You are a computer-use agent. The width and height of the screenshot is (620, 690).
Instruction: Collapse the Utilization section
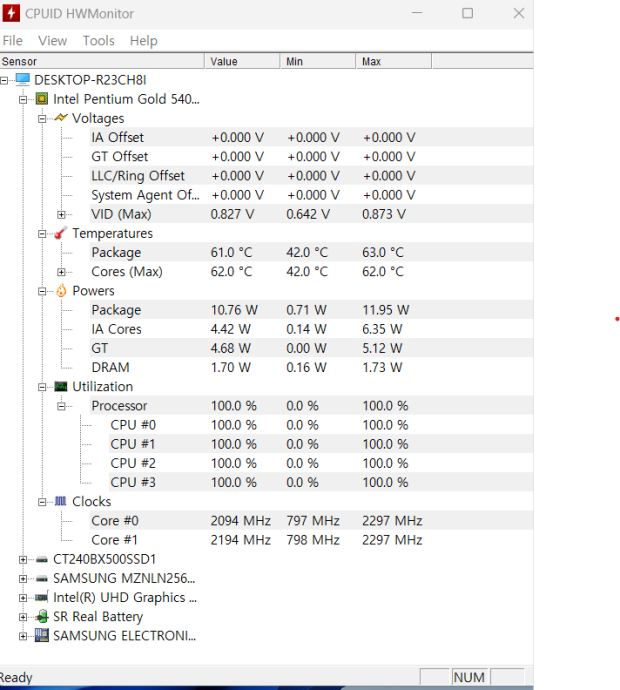coord(42,387)
